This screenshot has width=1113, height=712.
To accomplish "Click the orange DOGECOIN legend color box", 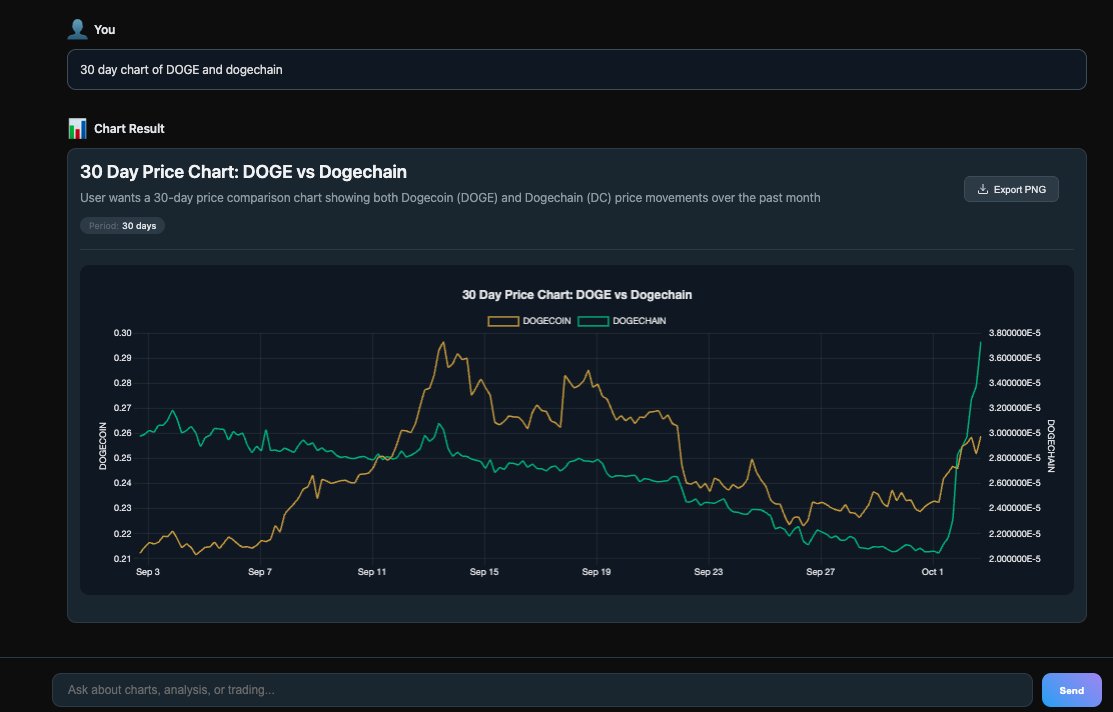I will pos(503,321).
